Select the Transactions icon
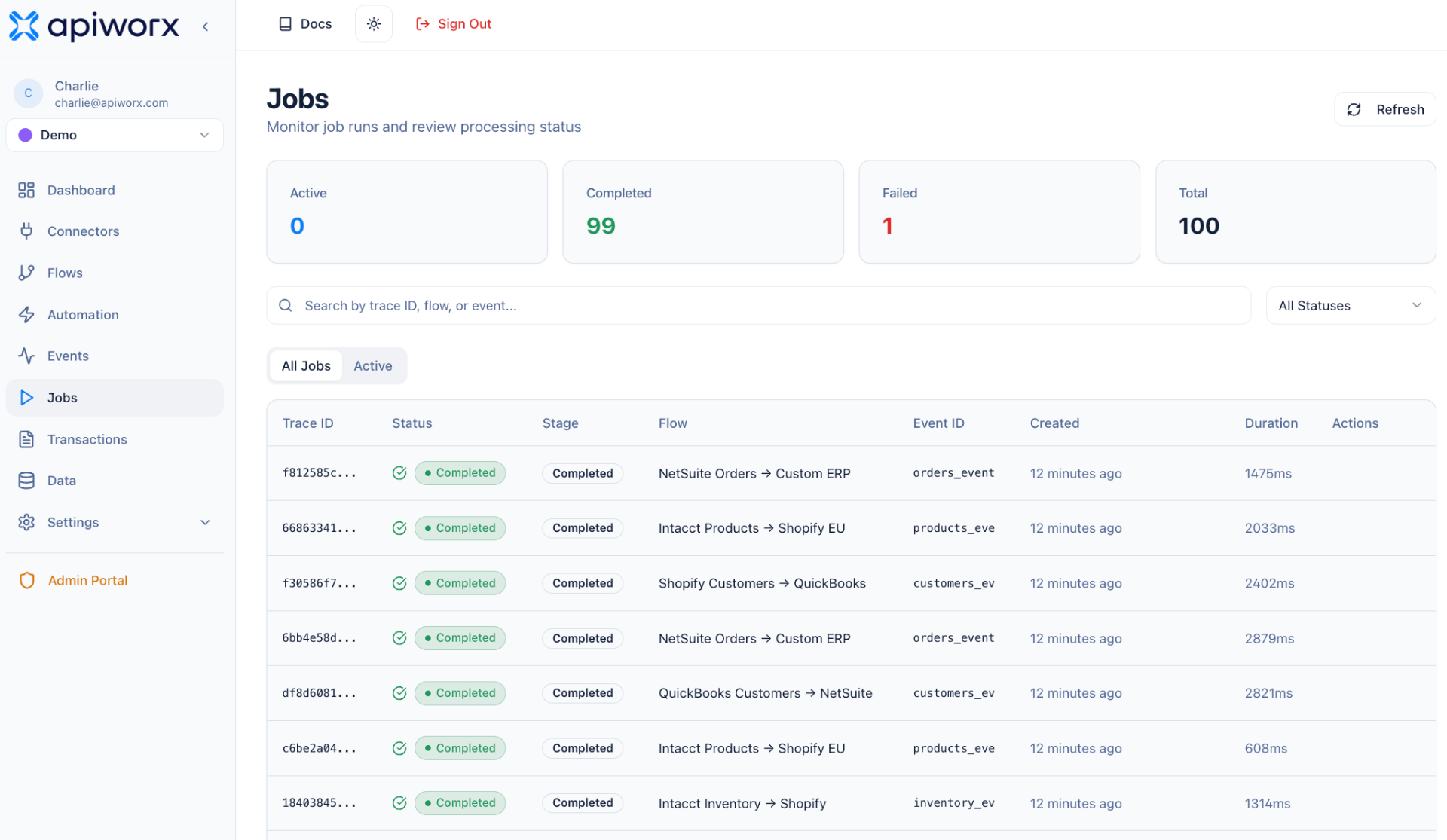This screenshot has height=840, width=1447. coord(26,439)
